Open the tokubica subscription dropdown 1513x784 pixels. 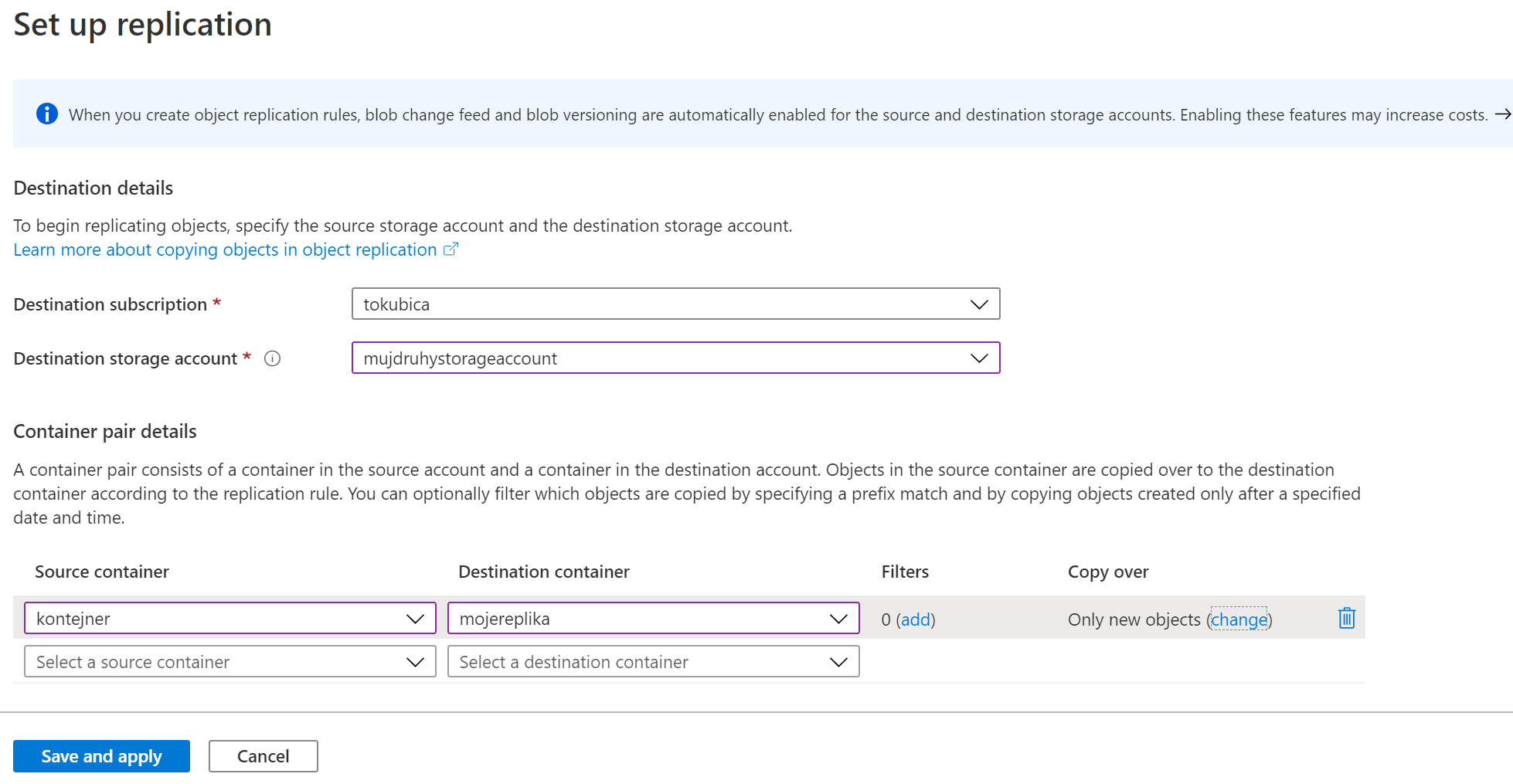click(665, 304)
